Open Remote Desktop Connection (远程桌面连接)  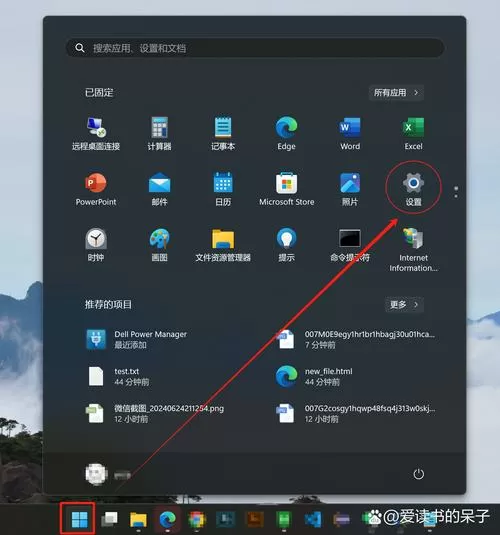96,134
